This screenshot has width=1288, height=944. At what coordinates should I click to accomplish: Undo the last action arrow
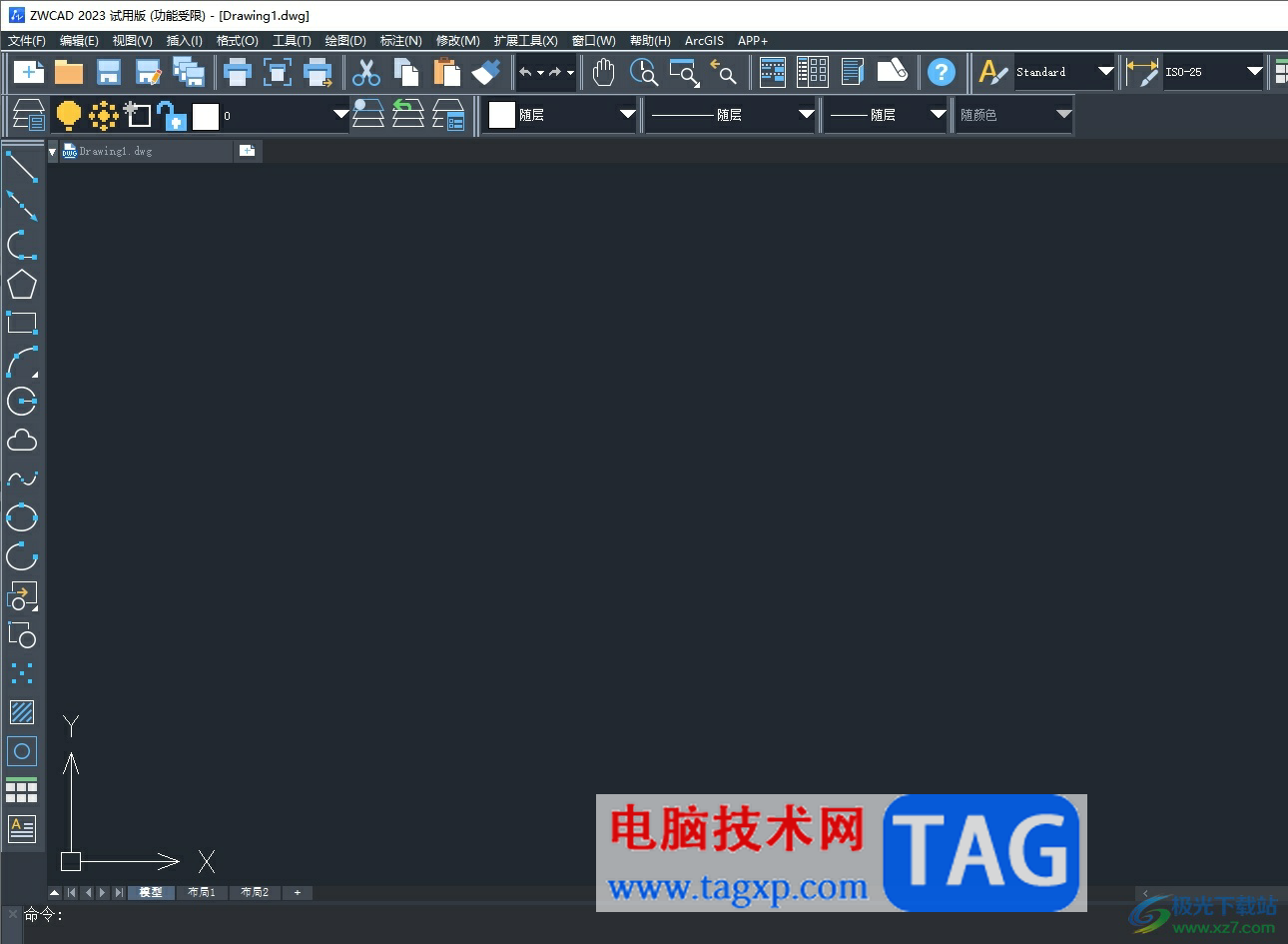pyautogui.click(x=525, y=72)
